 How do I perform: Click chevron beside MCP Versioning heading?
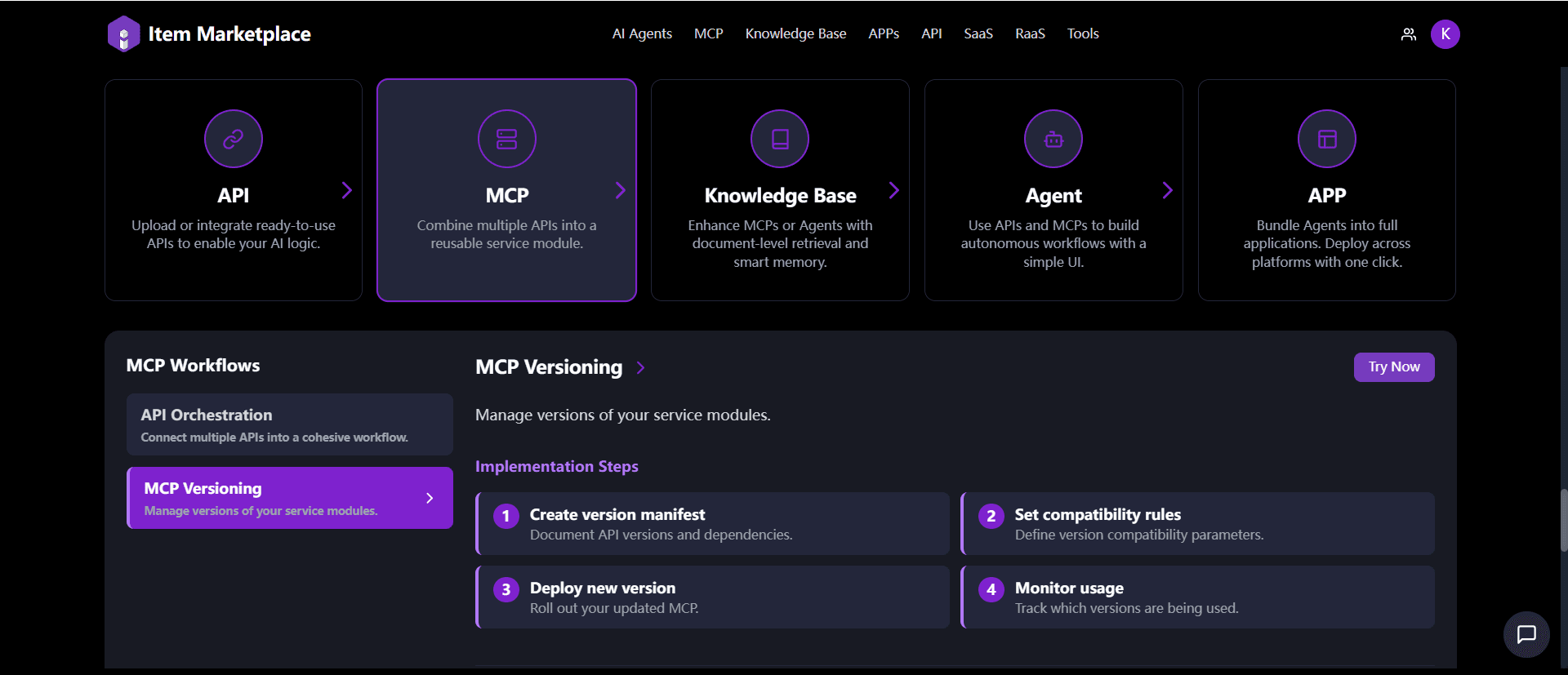point(641,368)
